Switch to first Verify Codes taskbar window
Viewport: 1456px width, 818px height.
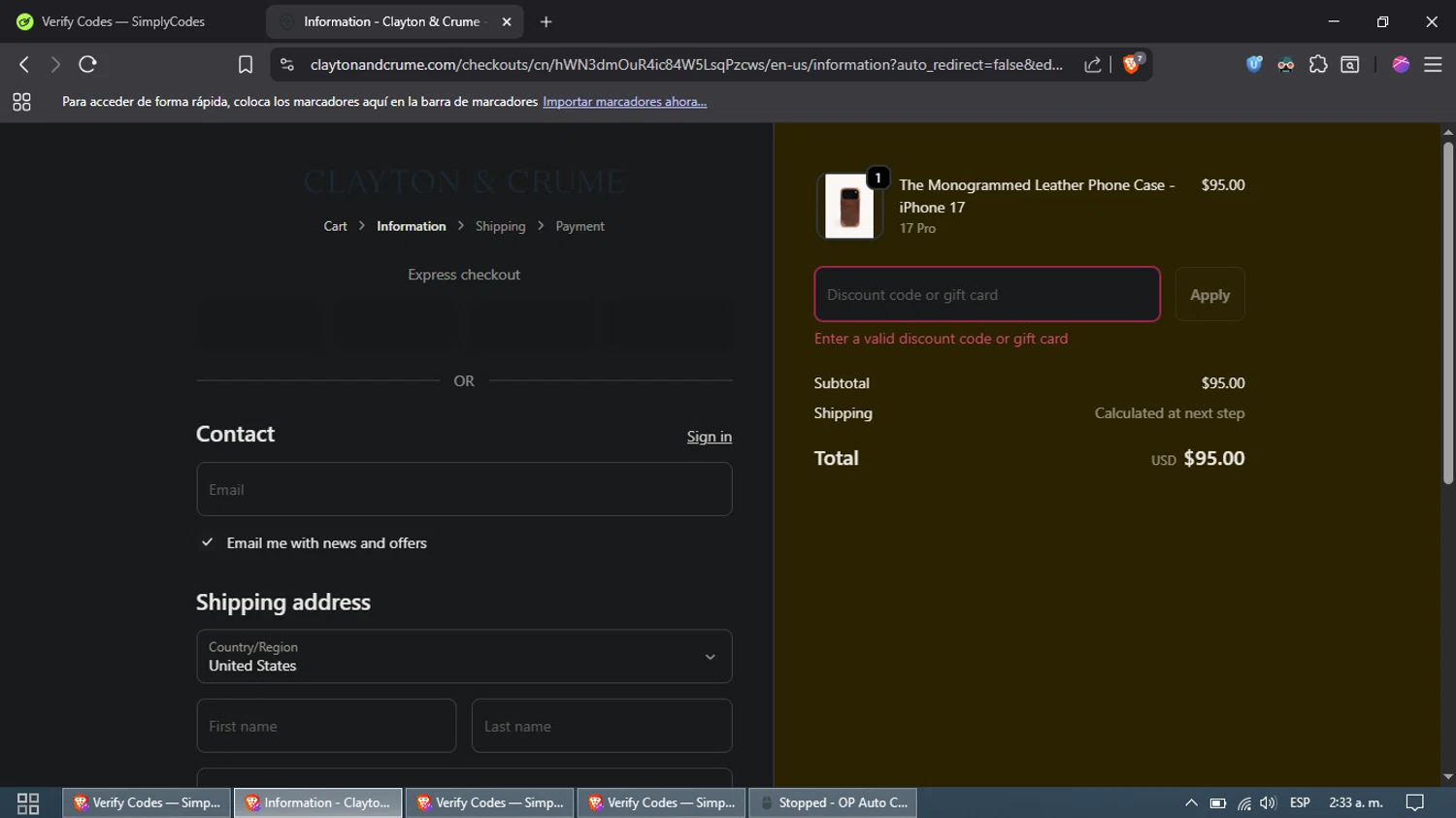(148, 802)
